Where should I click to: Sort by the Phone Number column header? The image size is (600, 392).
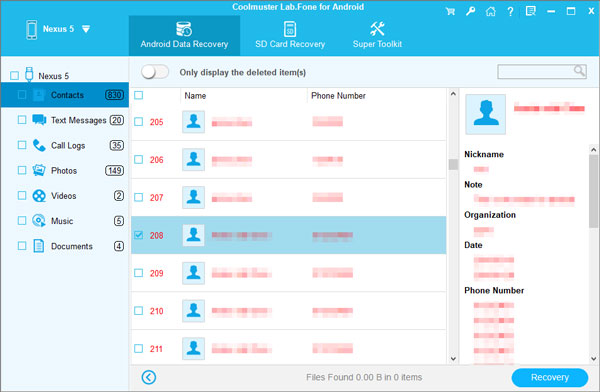point(338,96)
